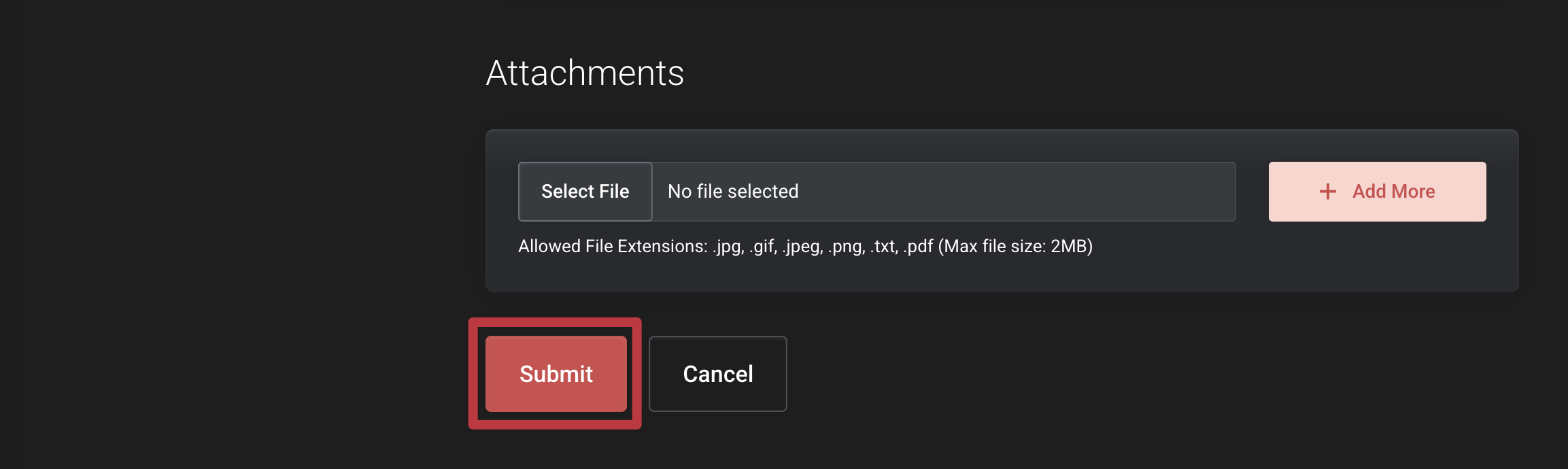This screenshot has width=1568, height=469.
Task: Click the ".jpg" extension in the hint
Action: [728, 246]
